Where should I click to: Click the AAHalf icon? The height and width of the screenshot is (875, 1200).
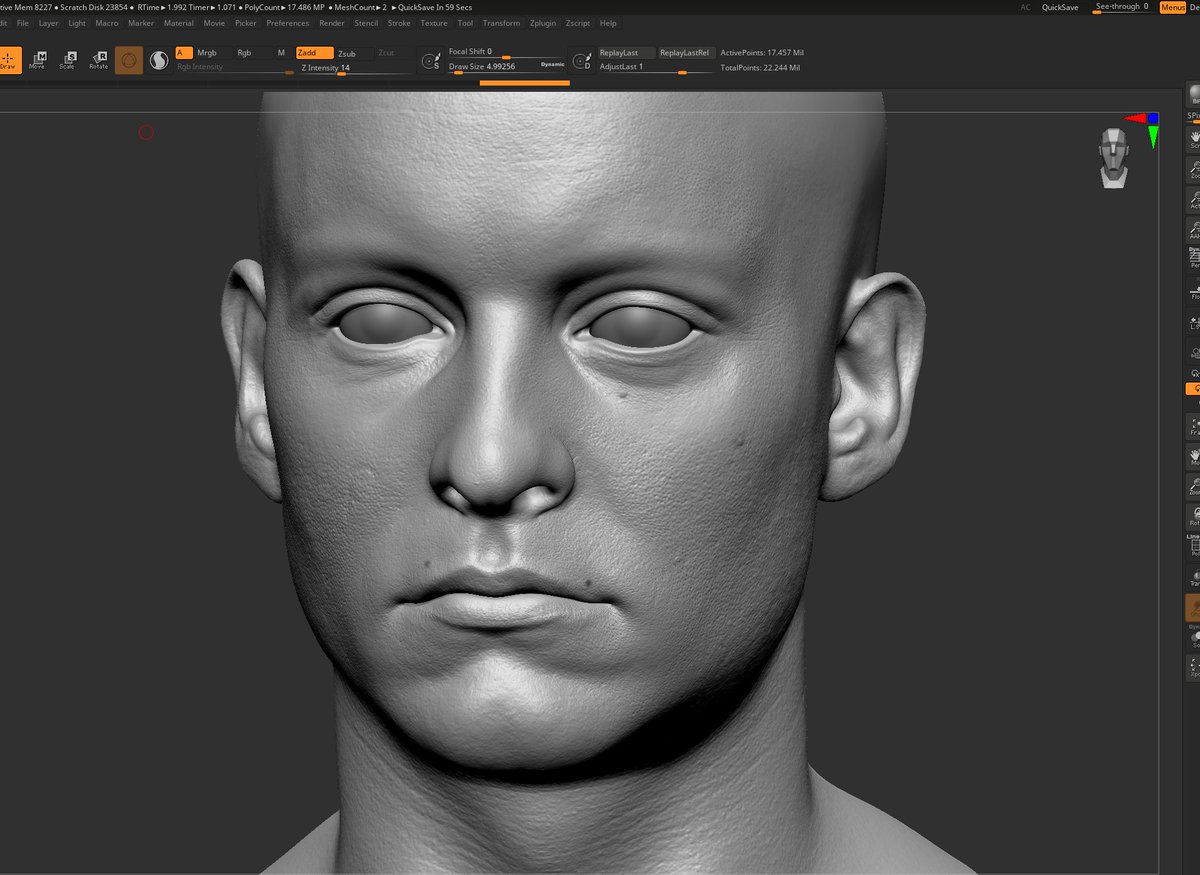pos(1194,232)
